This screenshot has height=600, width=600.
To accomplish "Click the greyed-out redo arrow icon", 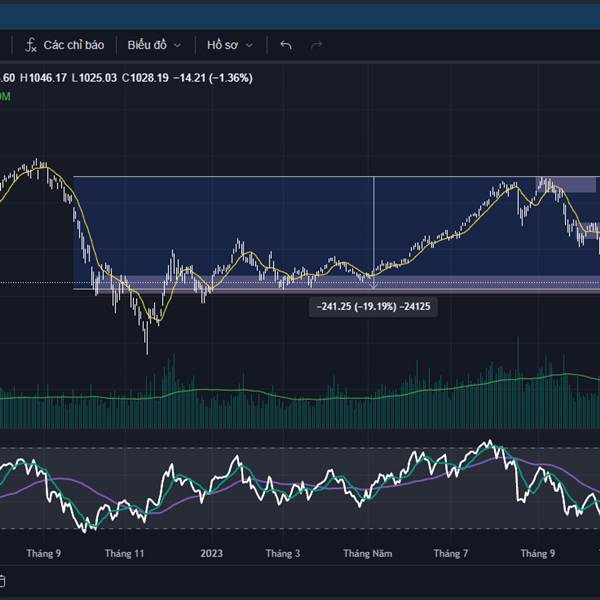I will click(316, 46).
